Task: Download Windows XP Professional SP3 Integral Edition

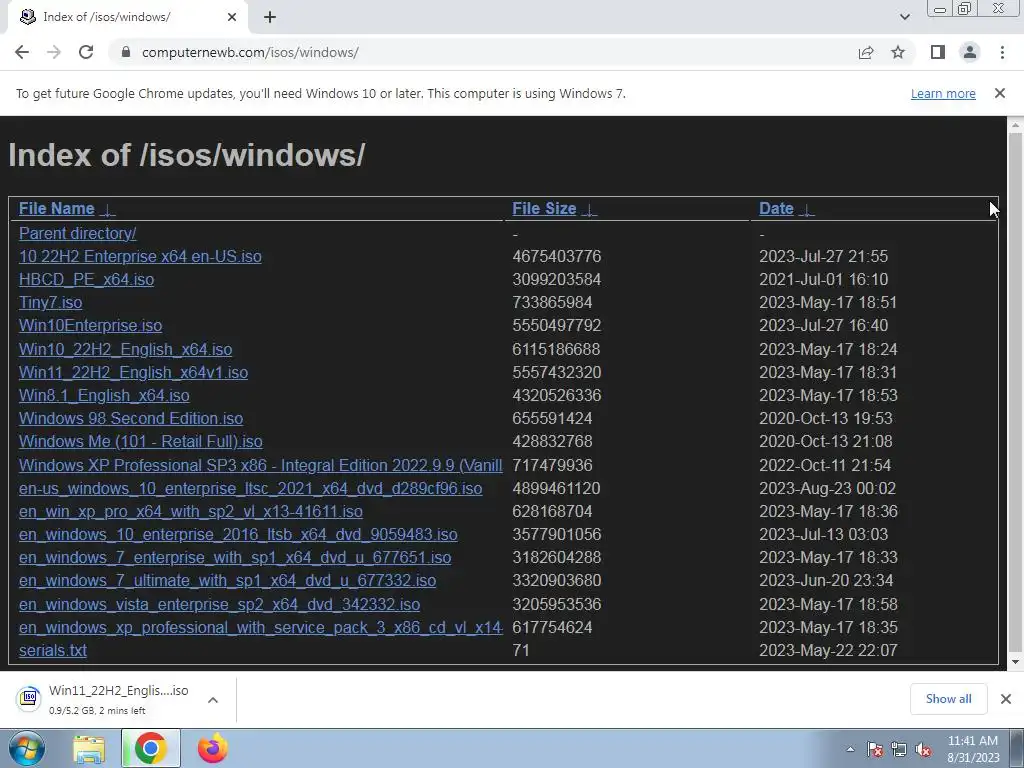Action: pyautogui.click(x=261, y=465)
